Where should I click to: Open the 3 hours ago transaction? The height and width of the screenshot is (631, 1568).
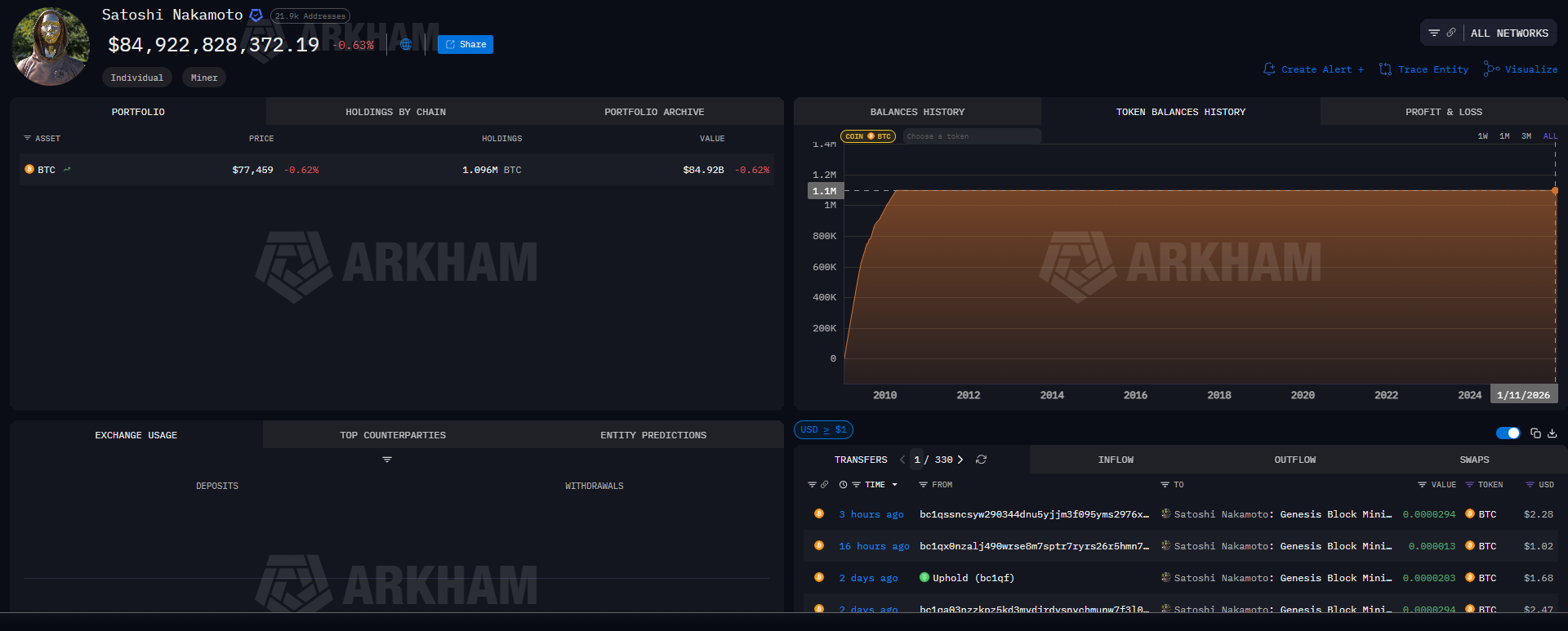click(871, 514)
